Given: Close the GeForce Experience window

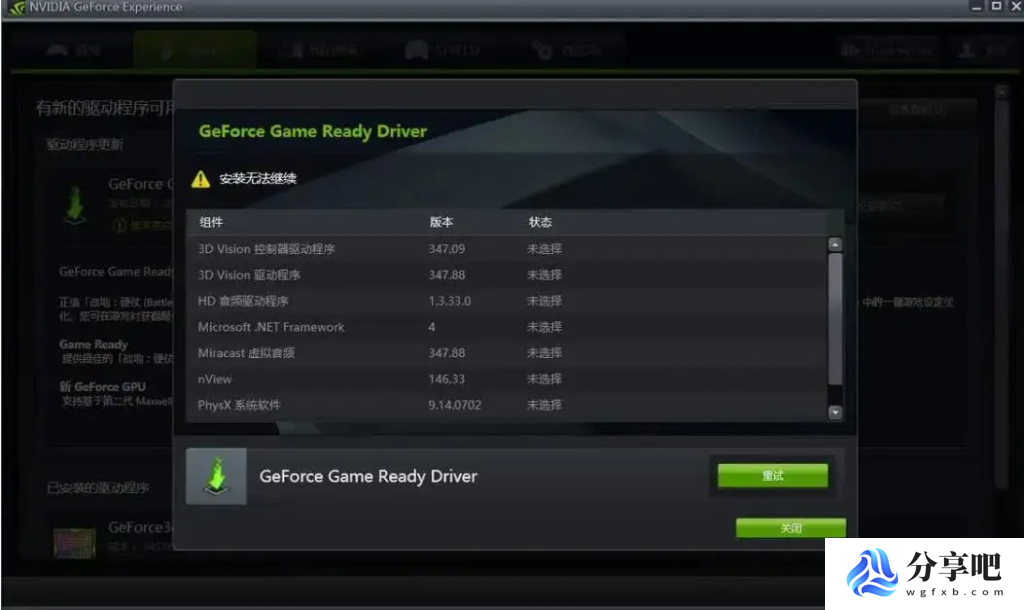Looking at the screenshot, I should coord(1016,7).
